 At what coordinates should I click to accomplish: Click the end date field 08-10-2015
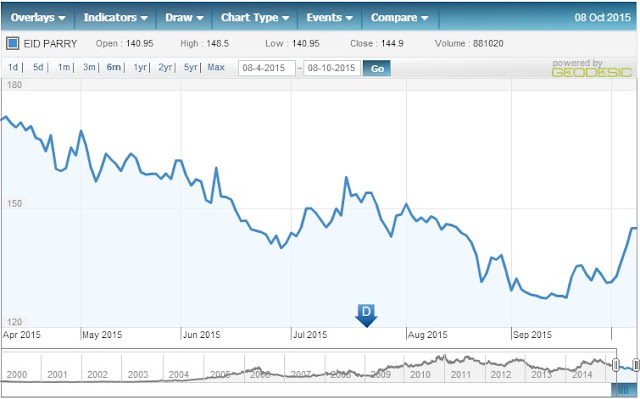[x=332, y=68]
